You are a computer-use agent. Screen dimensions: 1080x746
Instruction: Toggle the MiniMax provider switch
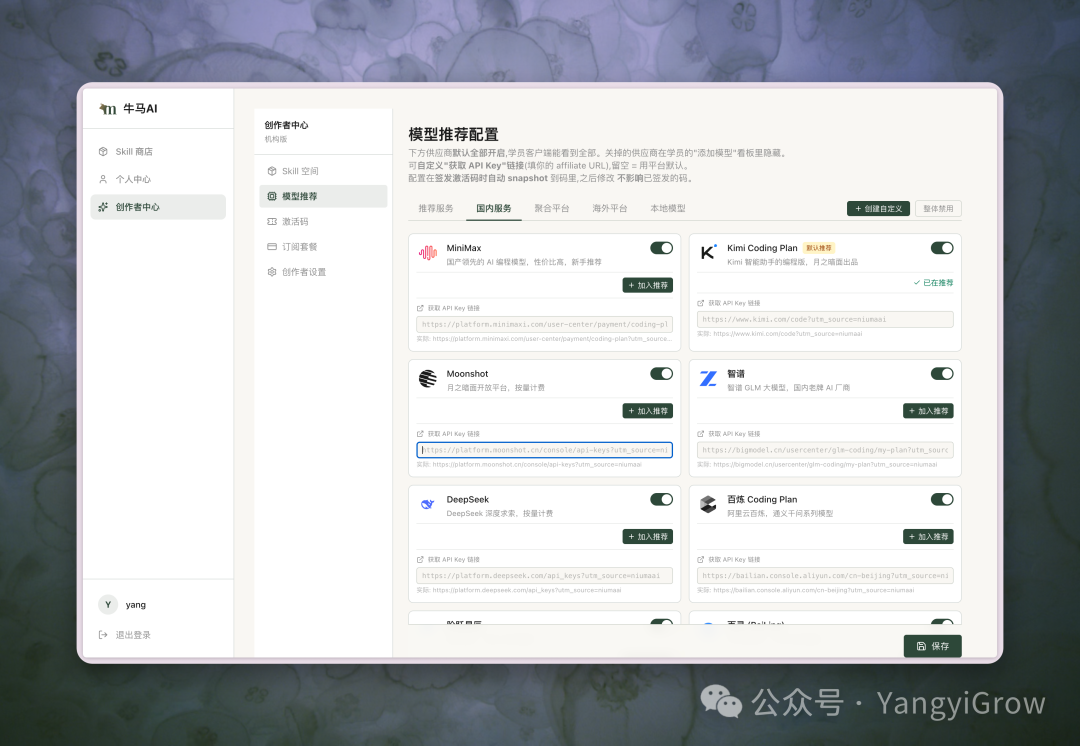[661, 248]
